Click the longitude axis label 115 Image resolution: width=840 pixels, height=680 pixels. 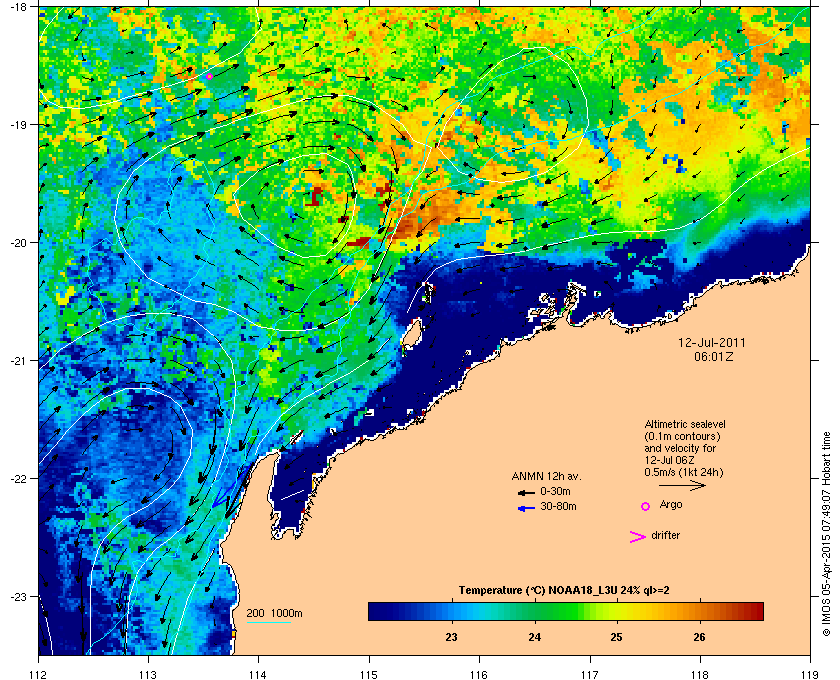coord(369,674)
